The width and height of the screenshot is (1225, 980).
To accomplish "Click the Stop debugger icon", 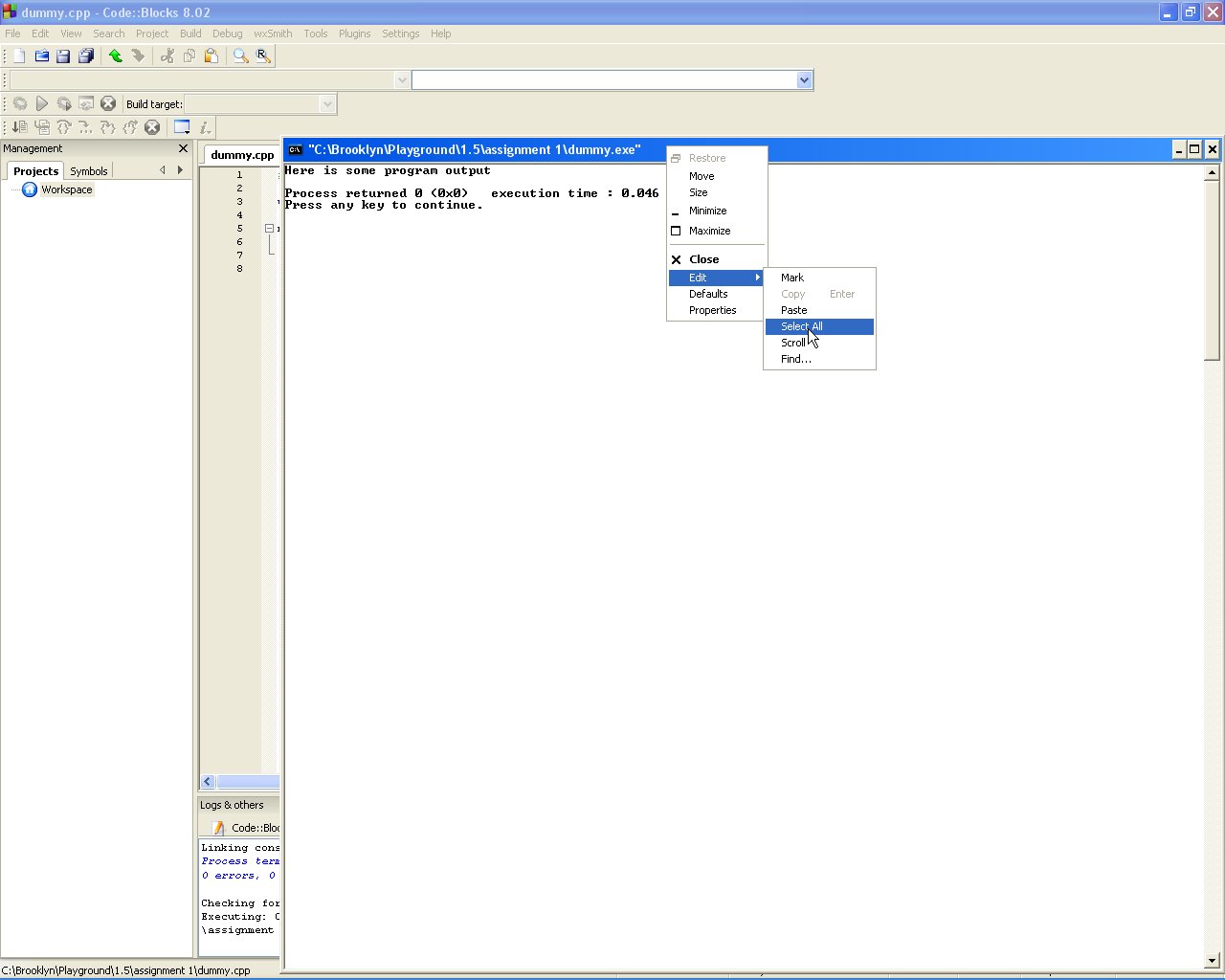I will point(152,127).
